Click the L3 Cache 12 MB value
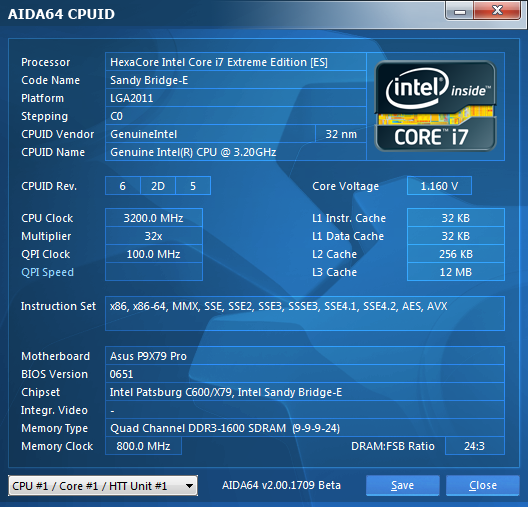528x507 pixels. pyautogui.click(x=456, y=272)
